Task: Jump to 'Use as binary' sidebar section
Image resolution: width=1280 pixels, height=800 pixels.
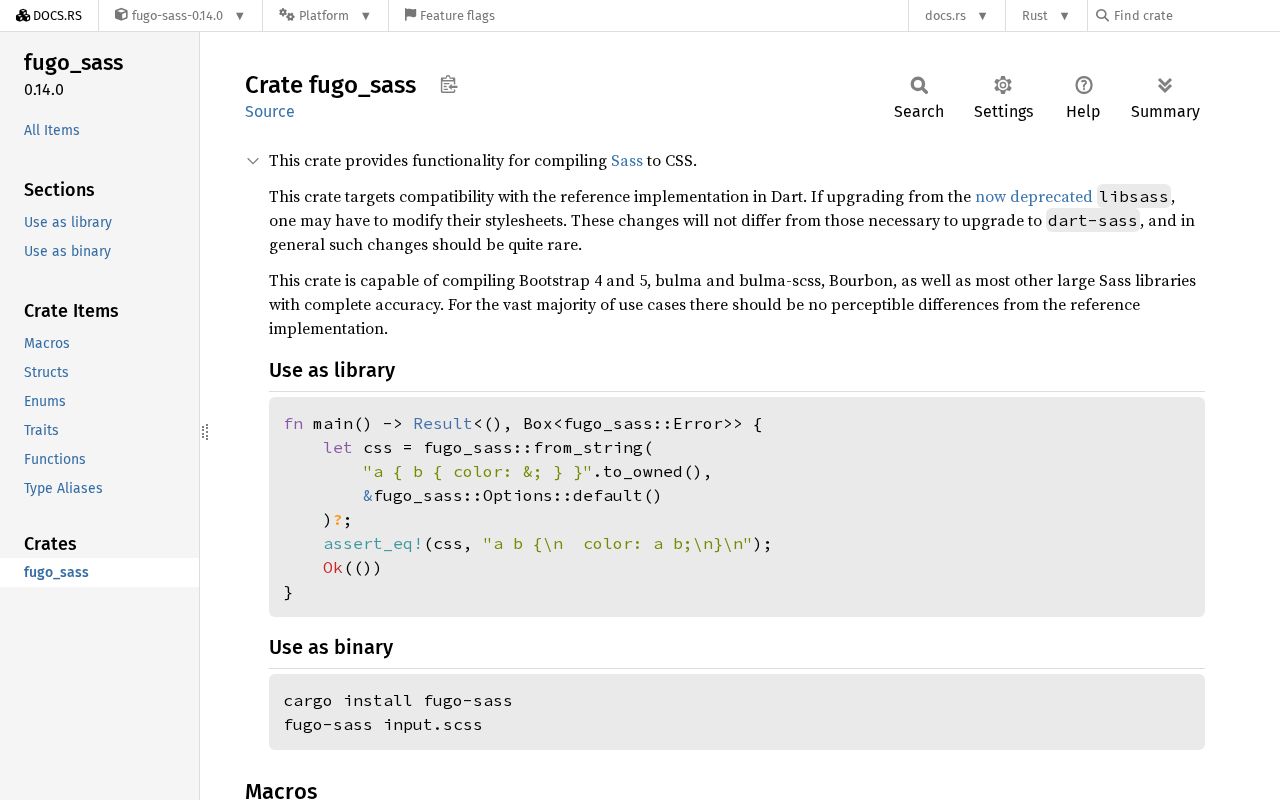Action: click(67, 251)
